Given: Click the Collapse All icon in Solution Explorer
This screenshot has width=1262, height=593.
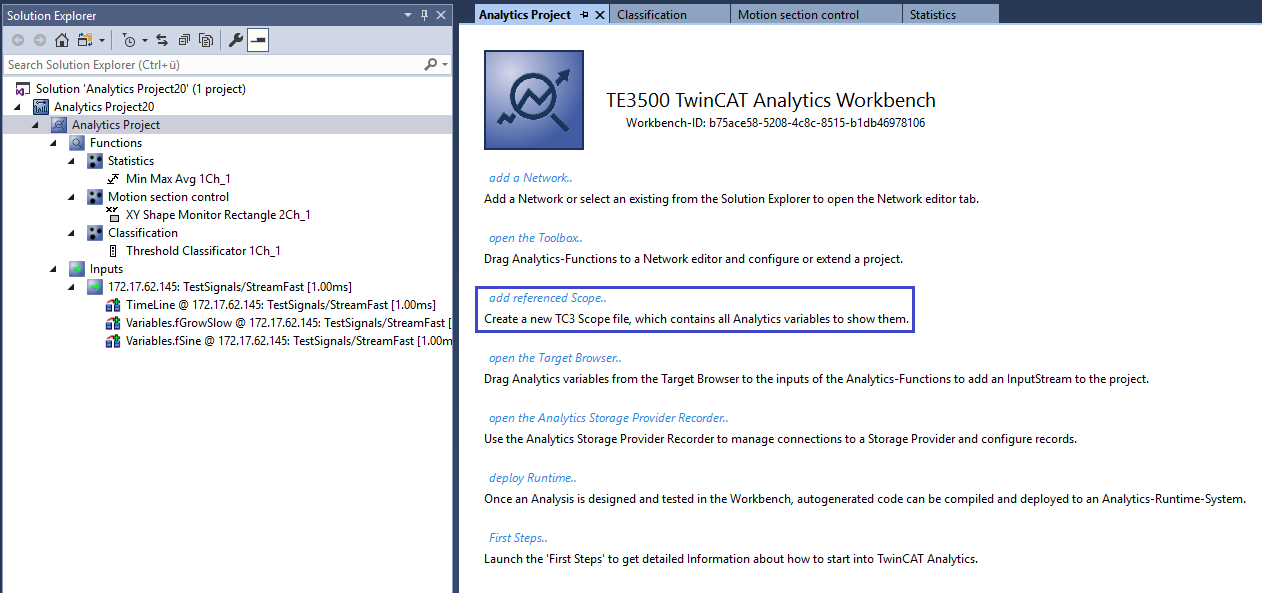Looking at the screenshot, I should tap(184, 41).
